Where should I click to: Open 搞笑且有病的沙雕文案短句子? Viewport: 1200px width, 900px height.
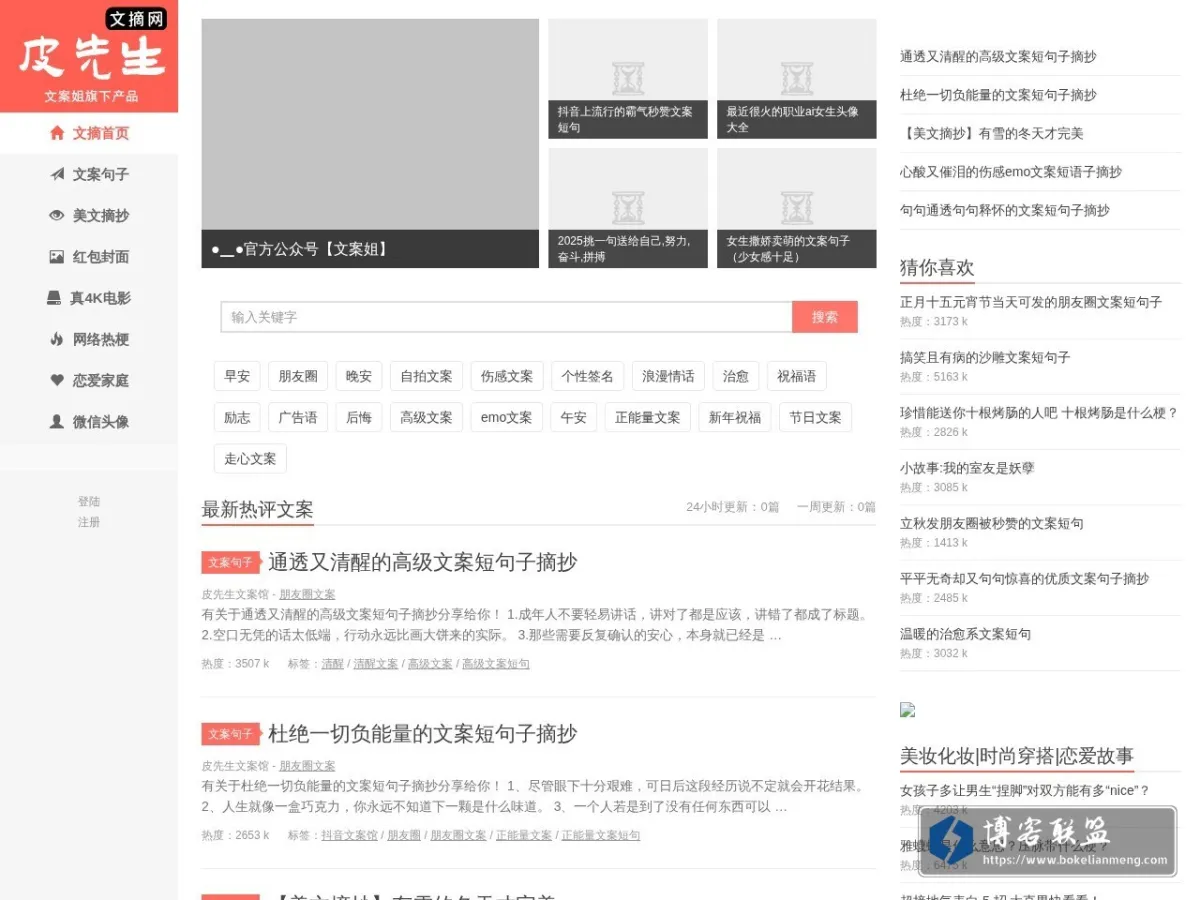pyautogui.click(x=985, y=357)
